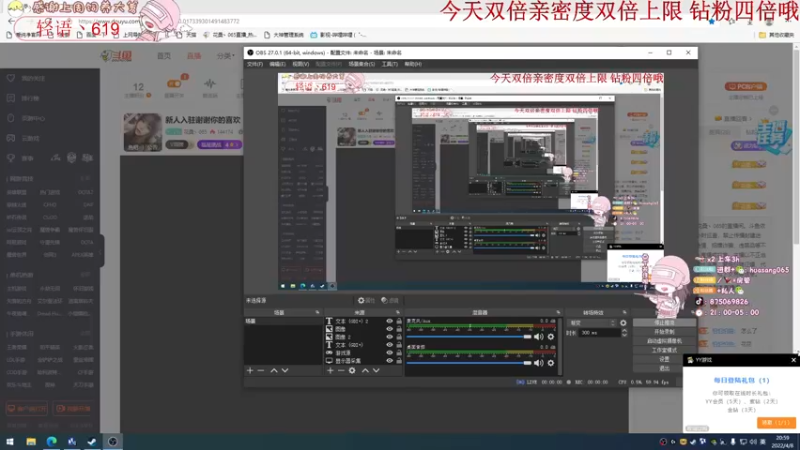Open Microsoft Edge from taskbar
800x450 pixels.
(52, 441)
